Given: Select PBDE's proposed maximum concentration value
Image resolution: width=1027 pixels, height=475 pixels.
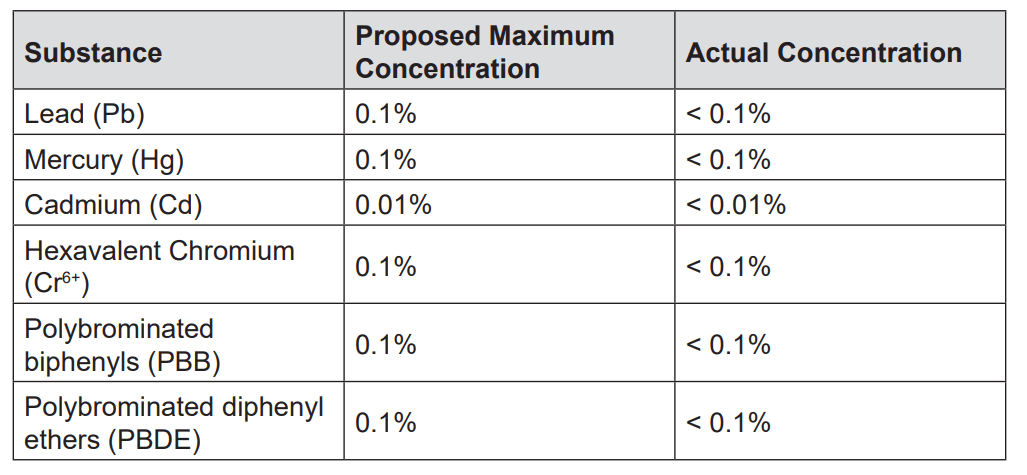Looking at the screenshot, I should [x=386, y=423].
